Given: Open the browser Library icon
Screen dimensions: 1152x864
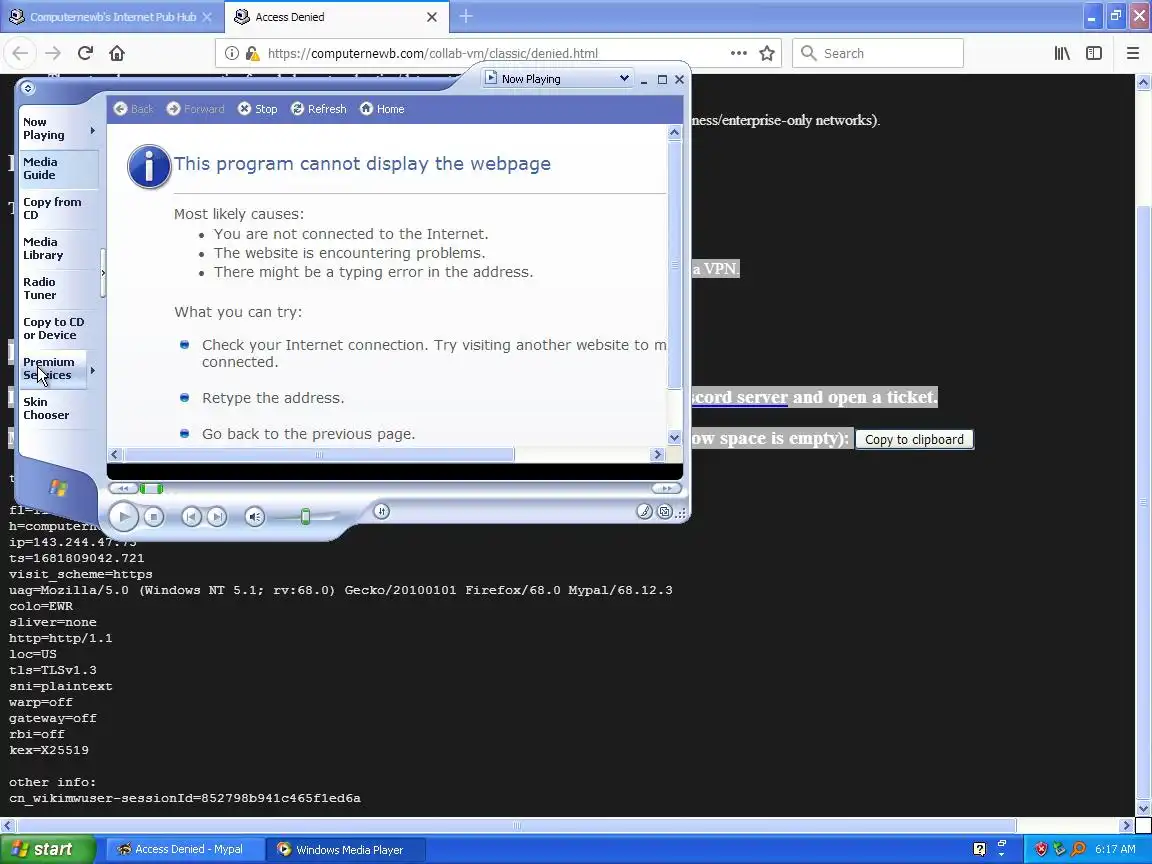Looking at the screenshot, I should point(1062,53).
